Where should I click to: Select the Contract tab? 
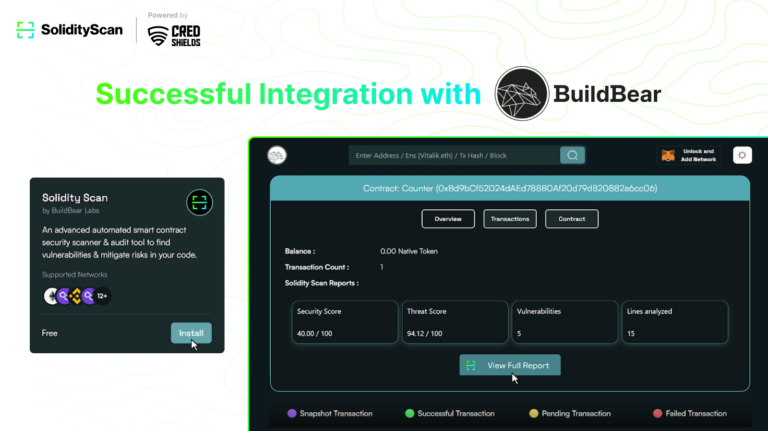point(572,219)
